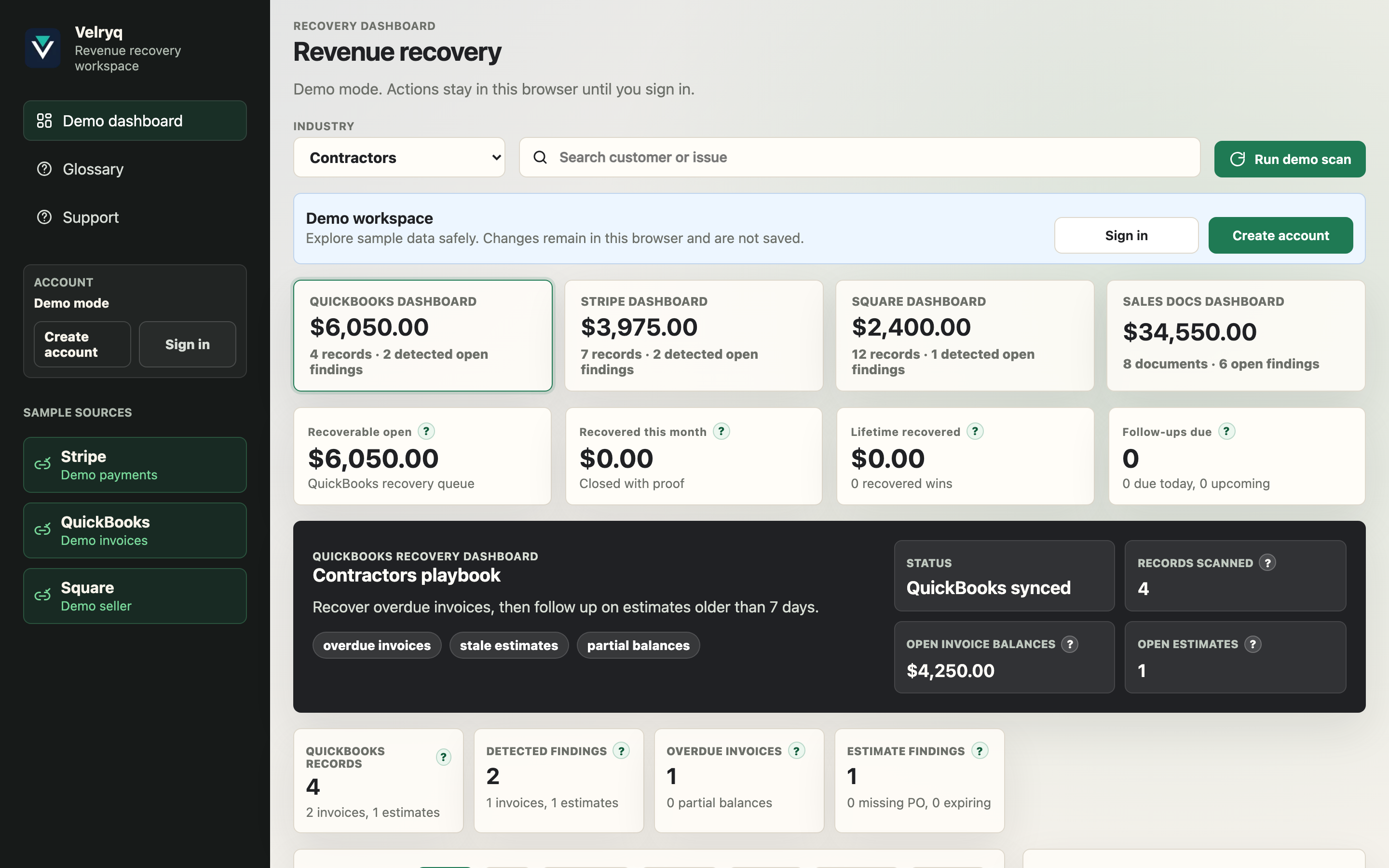Viewport: 1389px width, 868px height.
Task: Click the Follow-ups due card
Action: point(1237,456)
